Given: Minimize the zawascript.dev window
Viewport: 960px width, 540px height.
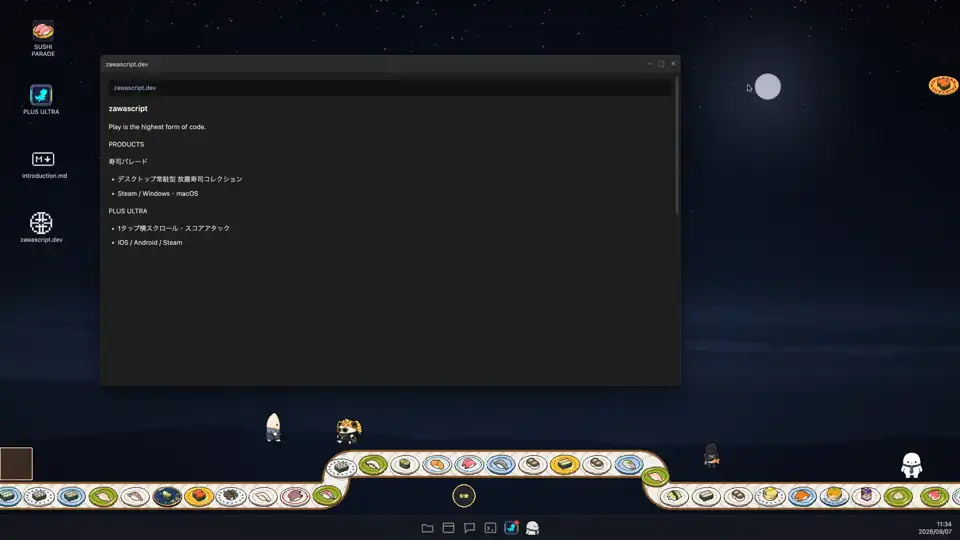Looking at the screenshot, I should [650, 64].
